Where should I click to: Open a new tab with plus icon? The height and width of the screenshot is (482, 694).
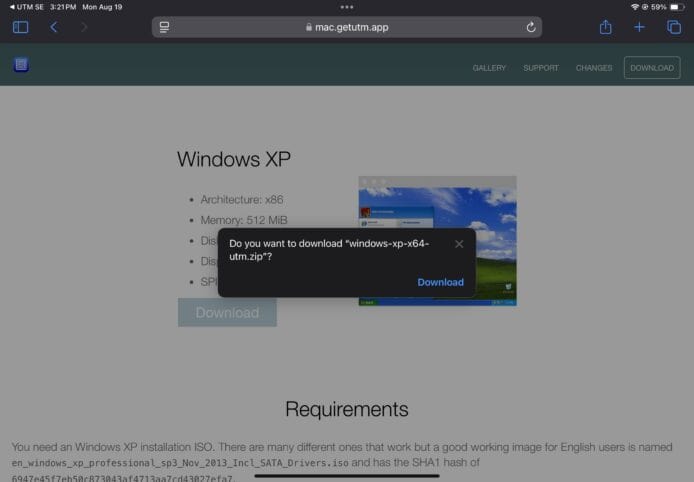[x=639, y=27]
